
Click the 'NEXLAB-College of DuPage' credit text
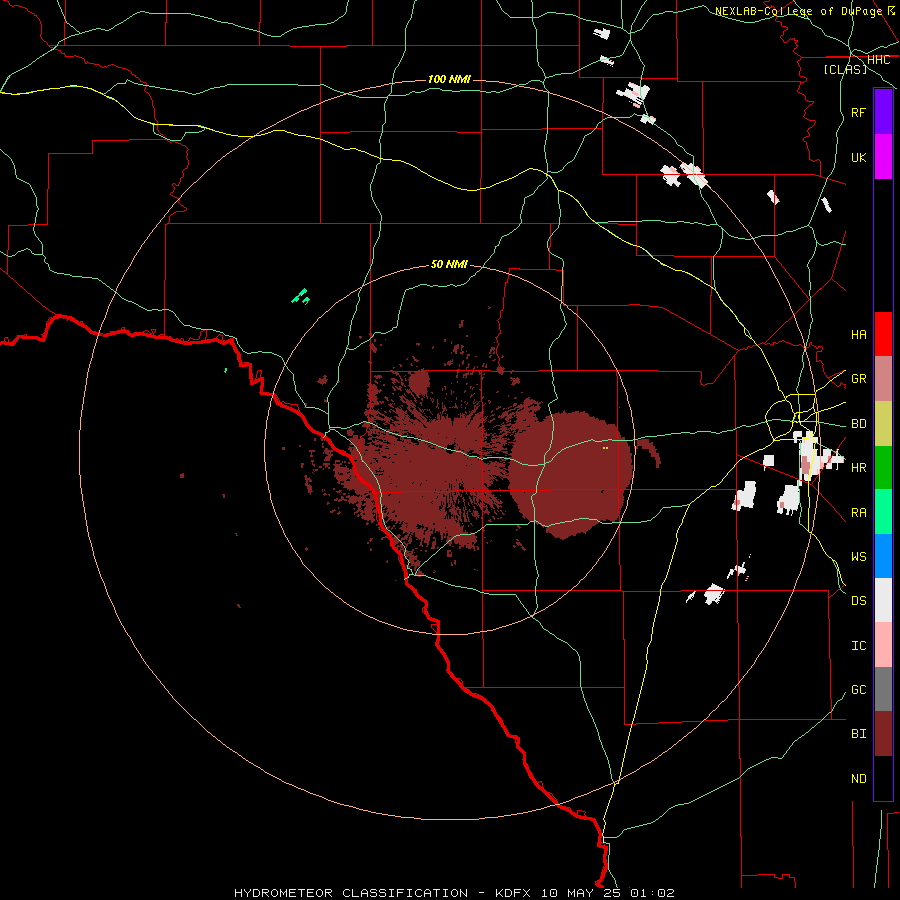coord(798,11)
